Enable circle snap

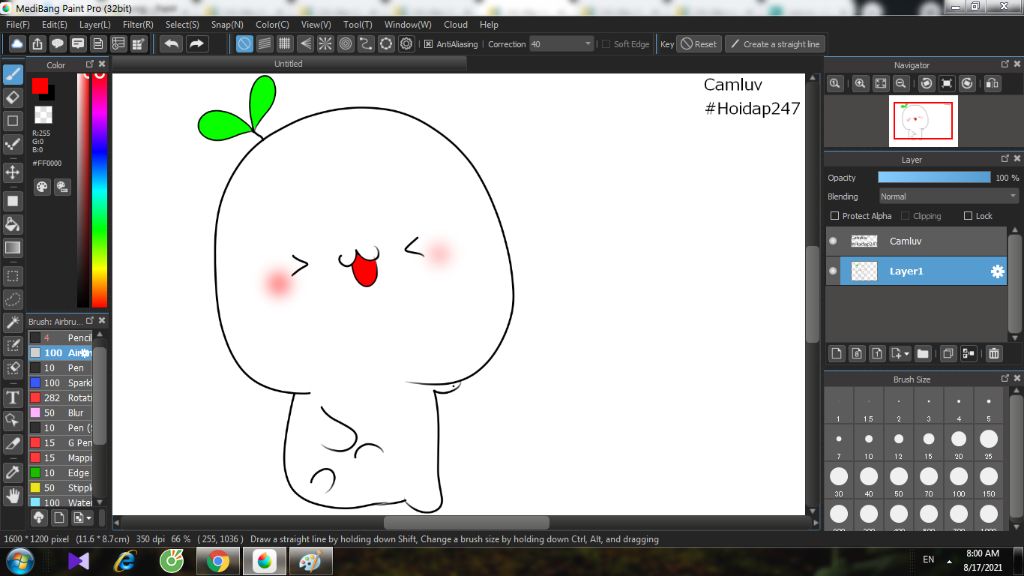pos(345,44)
